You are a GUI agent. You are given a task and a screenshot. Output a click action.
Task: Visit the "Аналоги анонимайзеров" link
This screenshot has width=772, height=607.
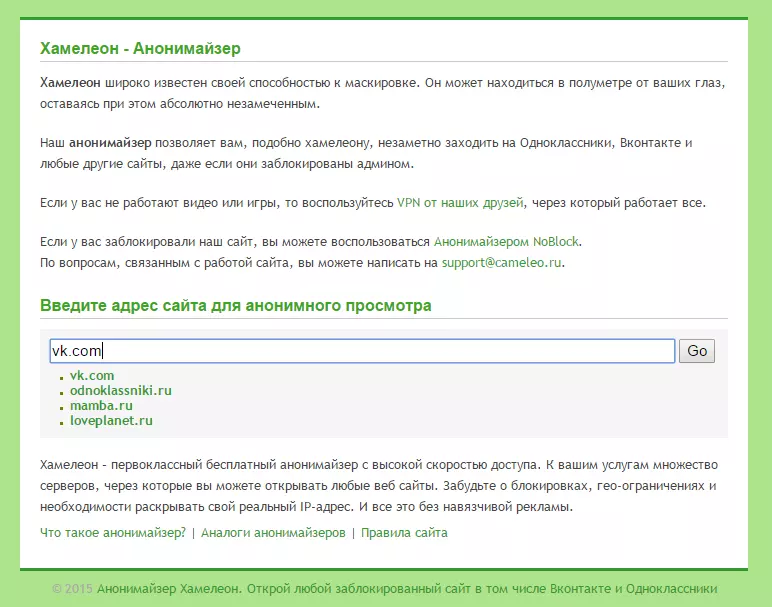coord(273,533)
